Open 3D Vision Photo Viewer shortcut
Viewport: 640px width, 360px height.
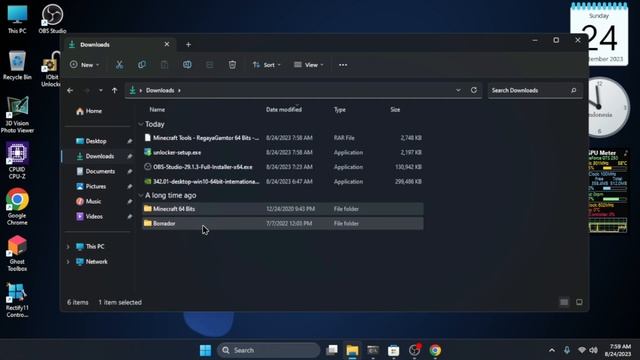pos(17,115)
